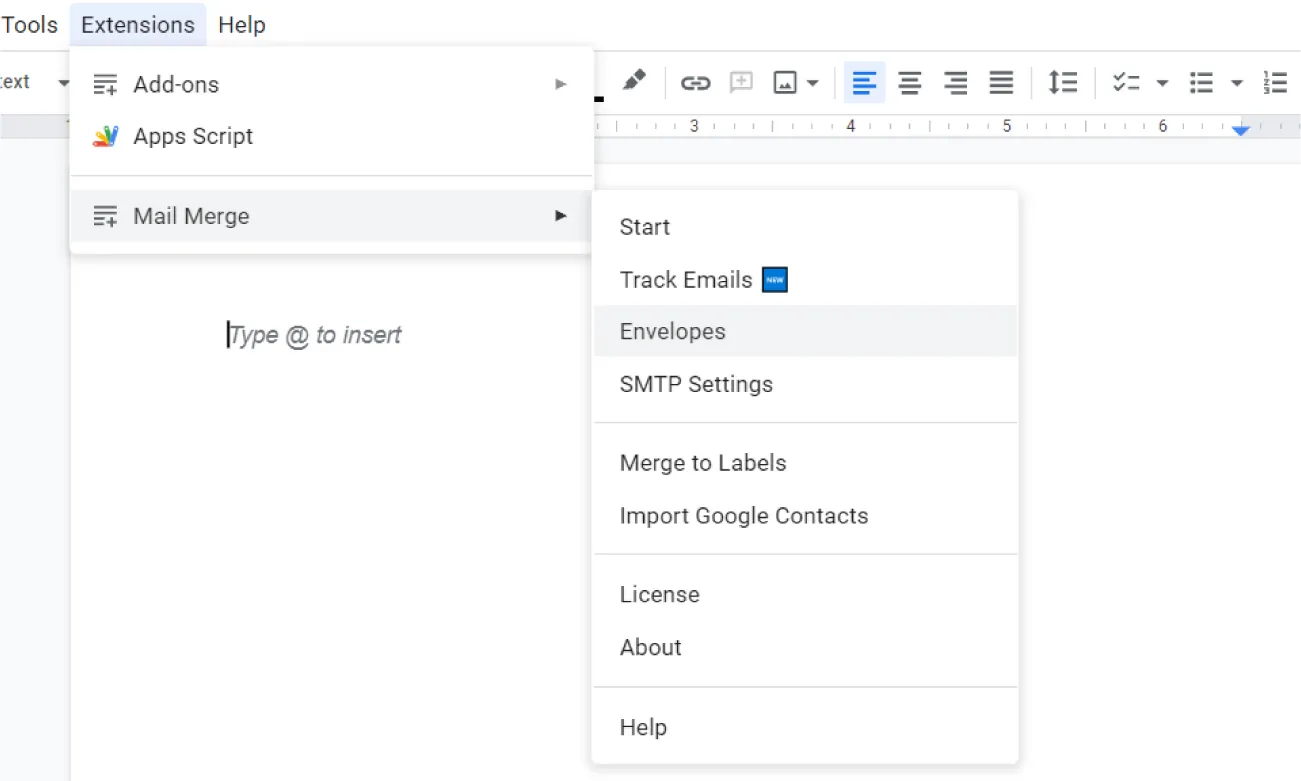Apply a numbered list
Viewport: 1301px width, 781px height.
pyautogui.click(x=1275, y=83)
